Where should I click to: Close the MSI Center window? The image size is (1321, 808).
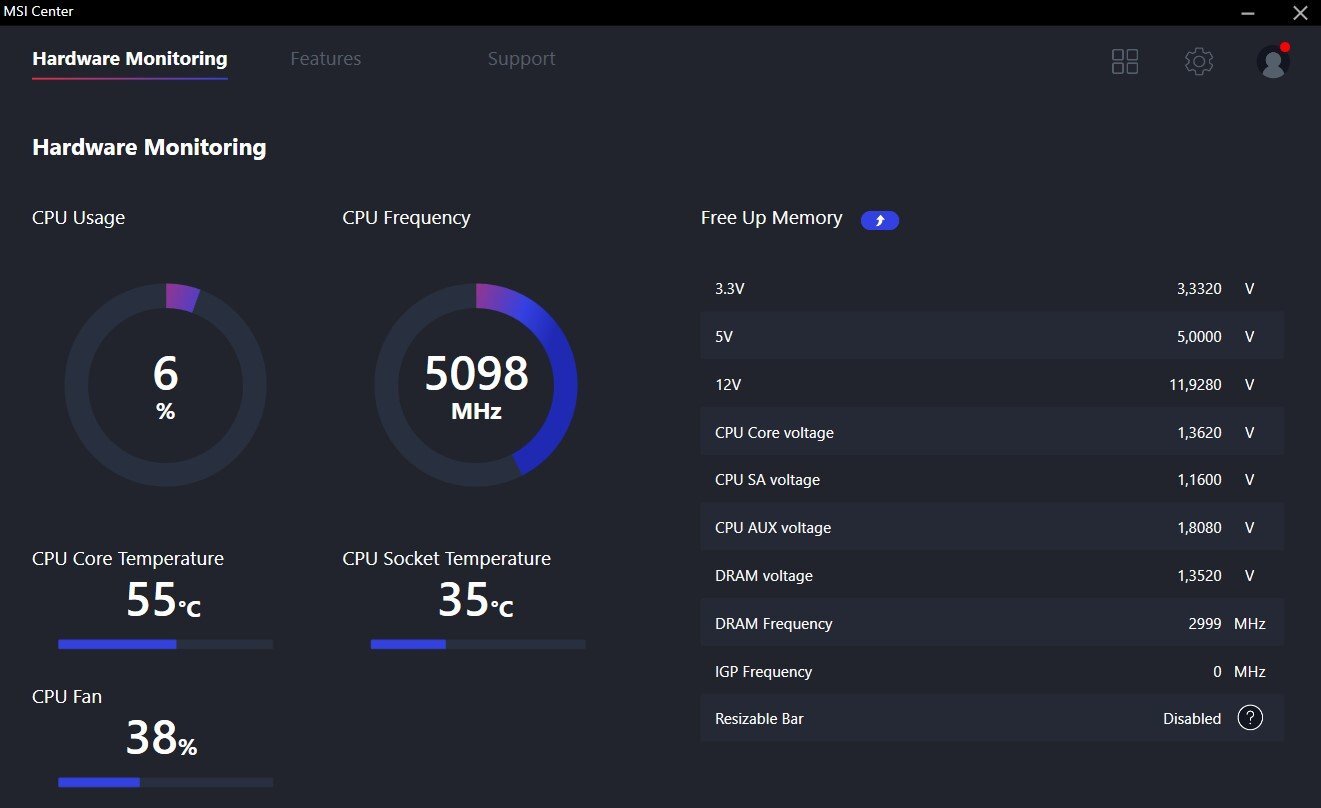(x=1299, y=13)
